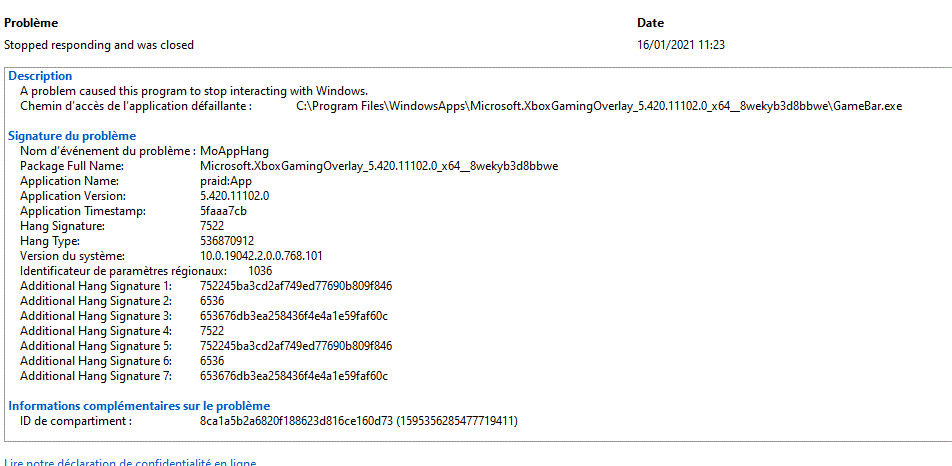Click 'Informations complémentaires sur le problème' heading

pyautogui.click(x=139, y=405)
